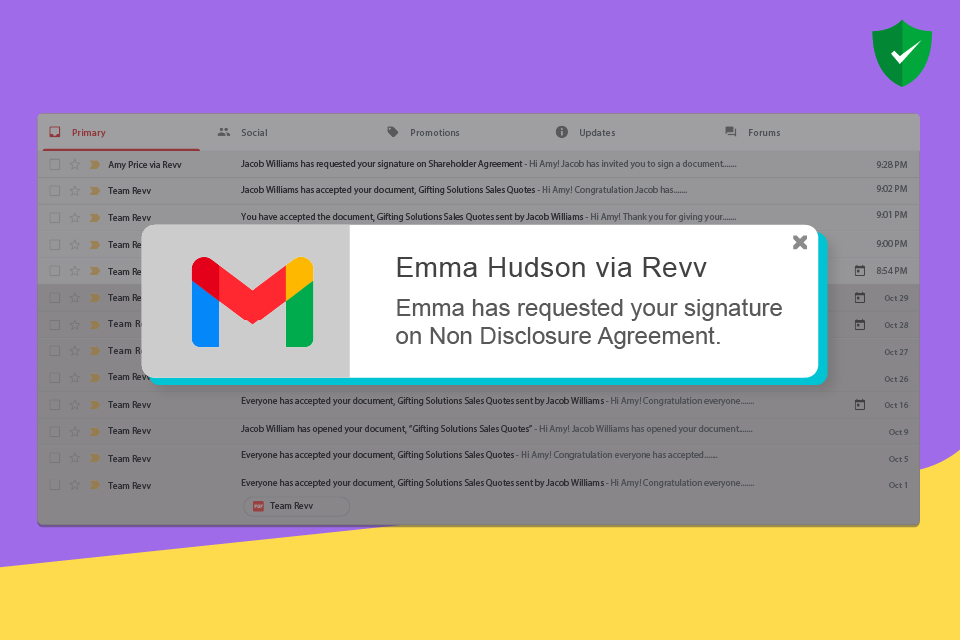Check the box for the 8:54 PM email
960x640 pixels.
point(55,271)
